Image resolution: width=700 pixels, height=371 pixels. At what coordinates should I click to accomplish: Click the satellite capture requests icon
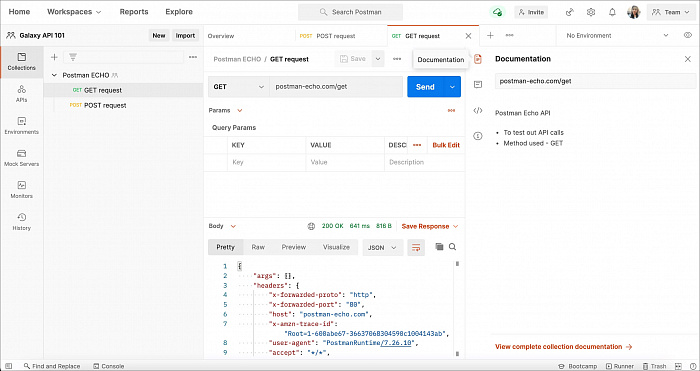click(x=570, y=13)
